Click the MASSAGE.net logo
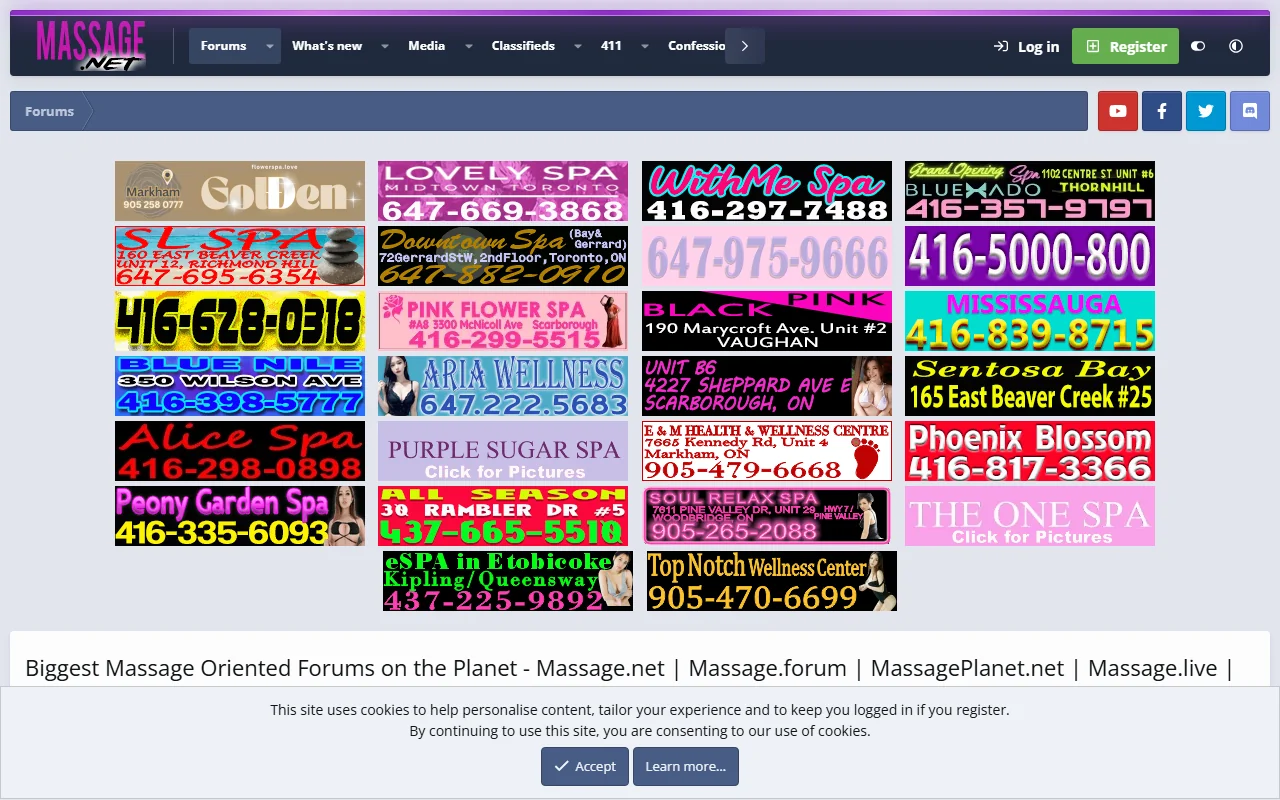 pos(88,44)
